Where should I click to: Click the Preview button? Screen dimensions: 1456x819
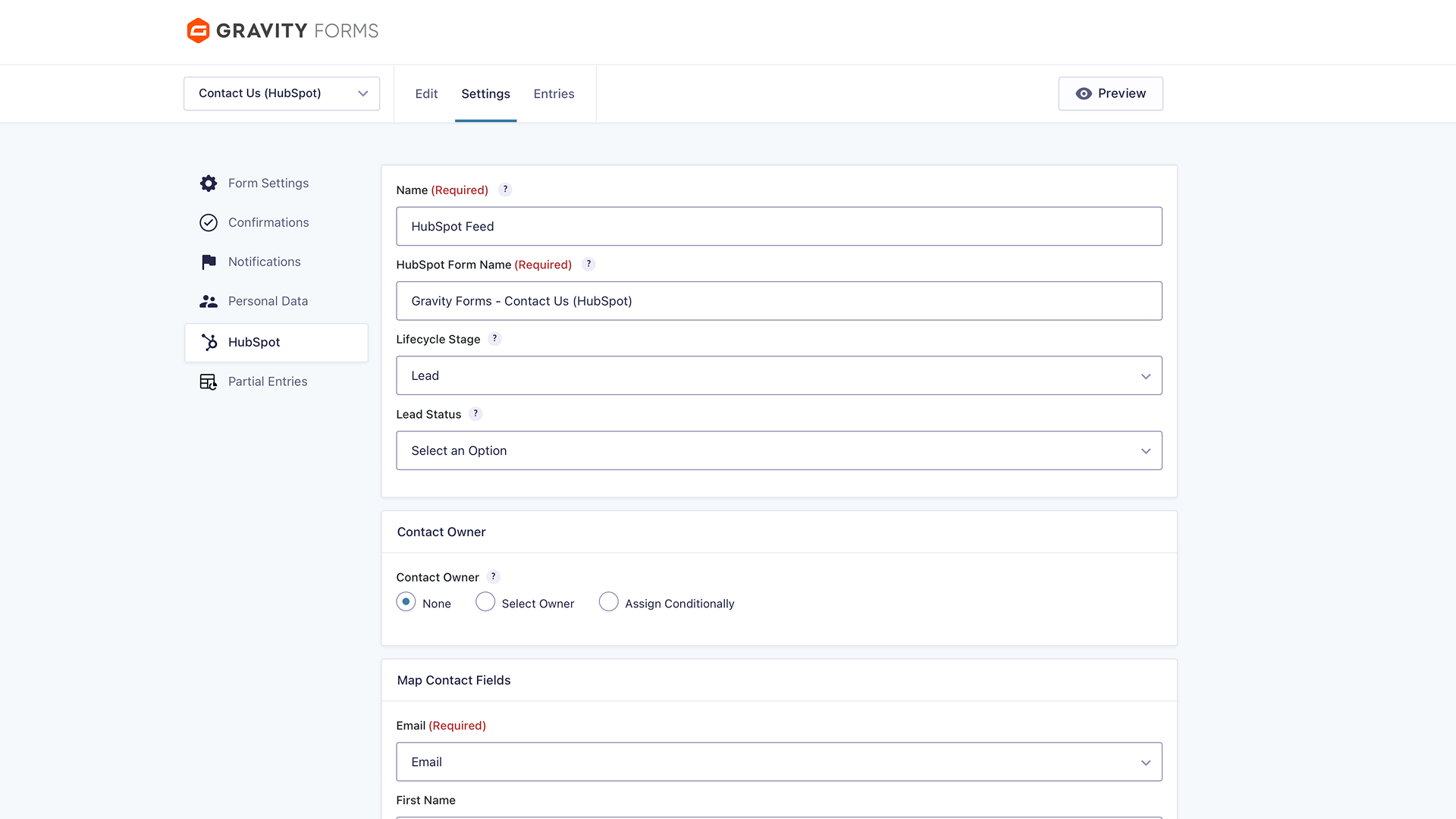(x=1110, y=94)
